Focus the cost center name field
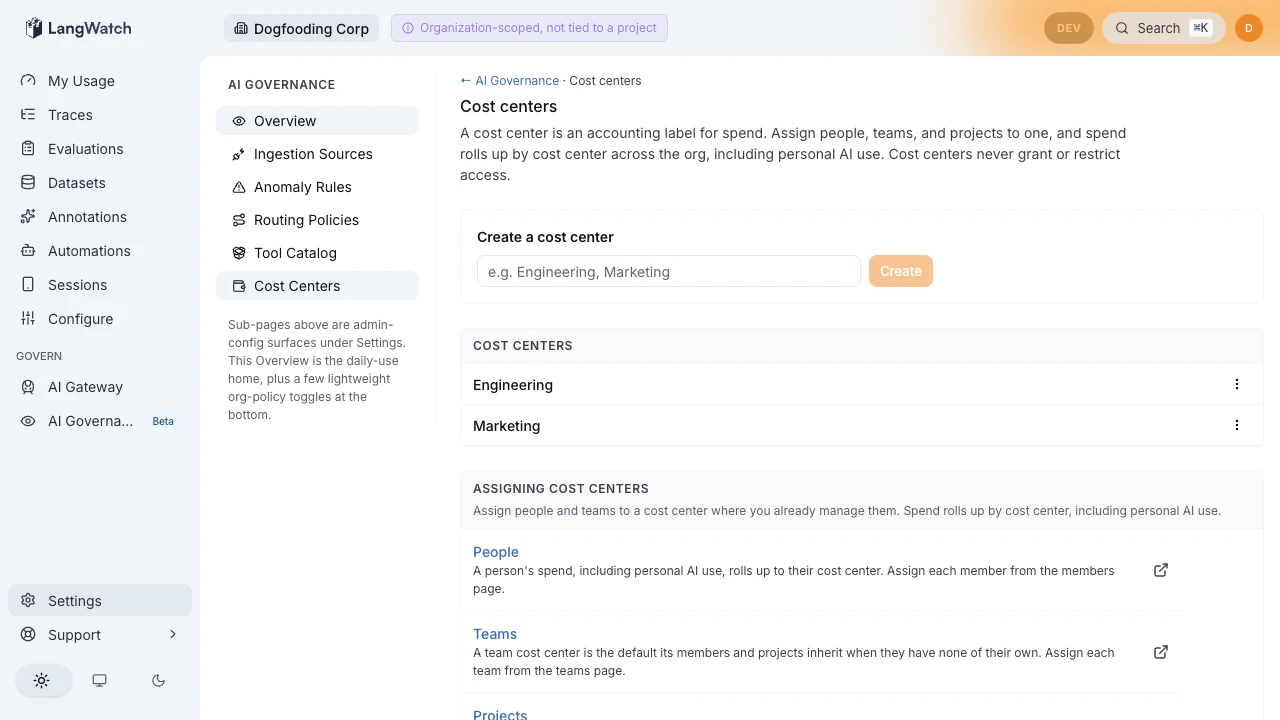Viewport: 1280px width, 720px height. coord(669,271)
